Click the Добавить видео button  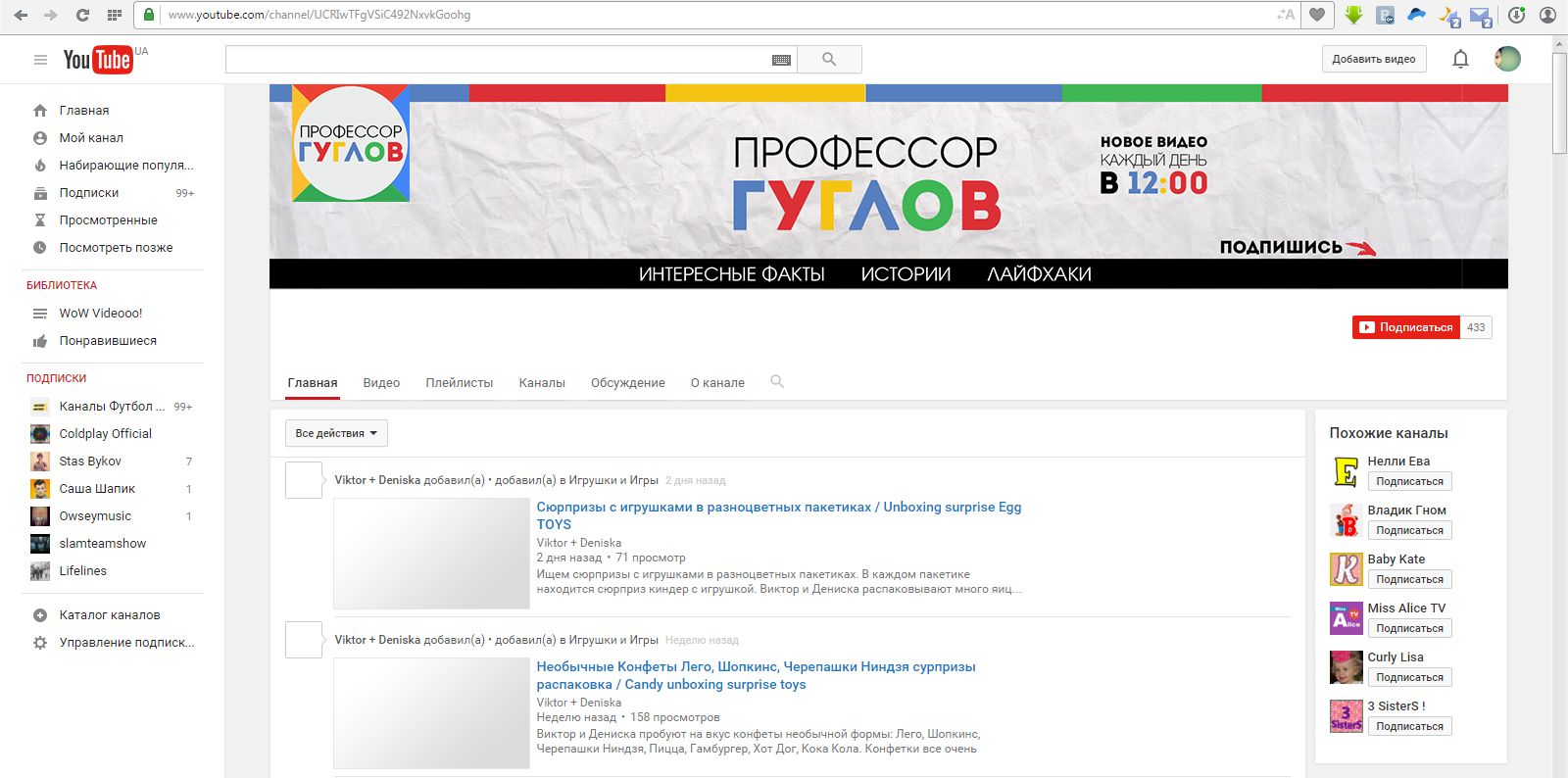tap(1374, 59)
